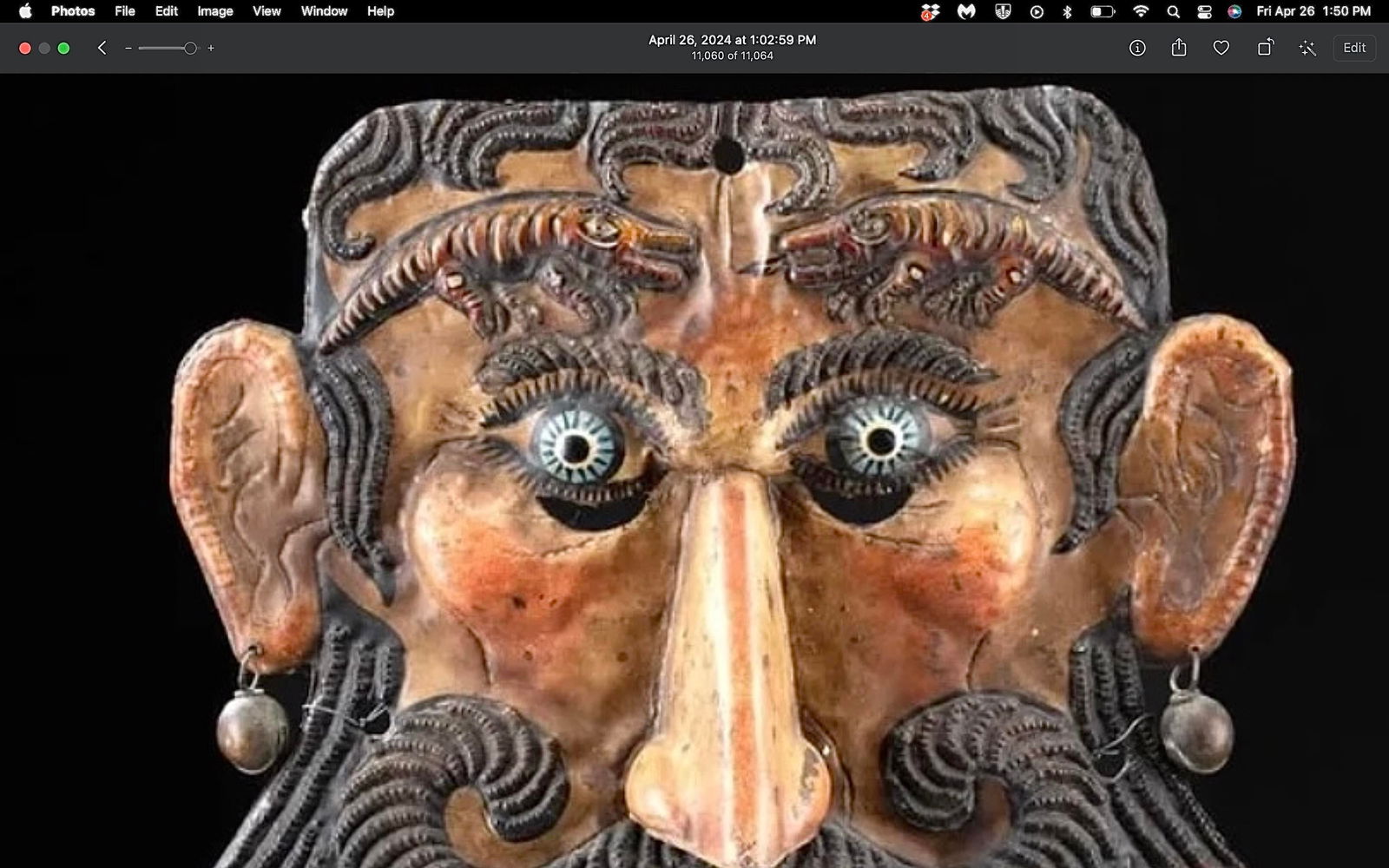Open the Wi-Fi status menu

click(x=1140, y=12)
